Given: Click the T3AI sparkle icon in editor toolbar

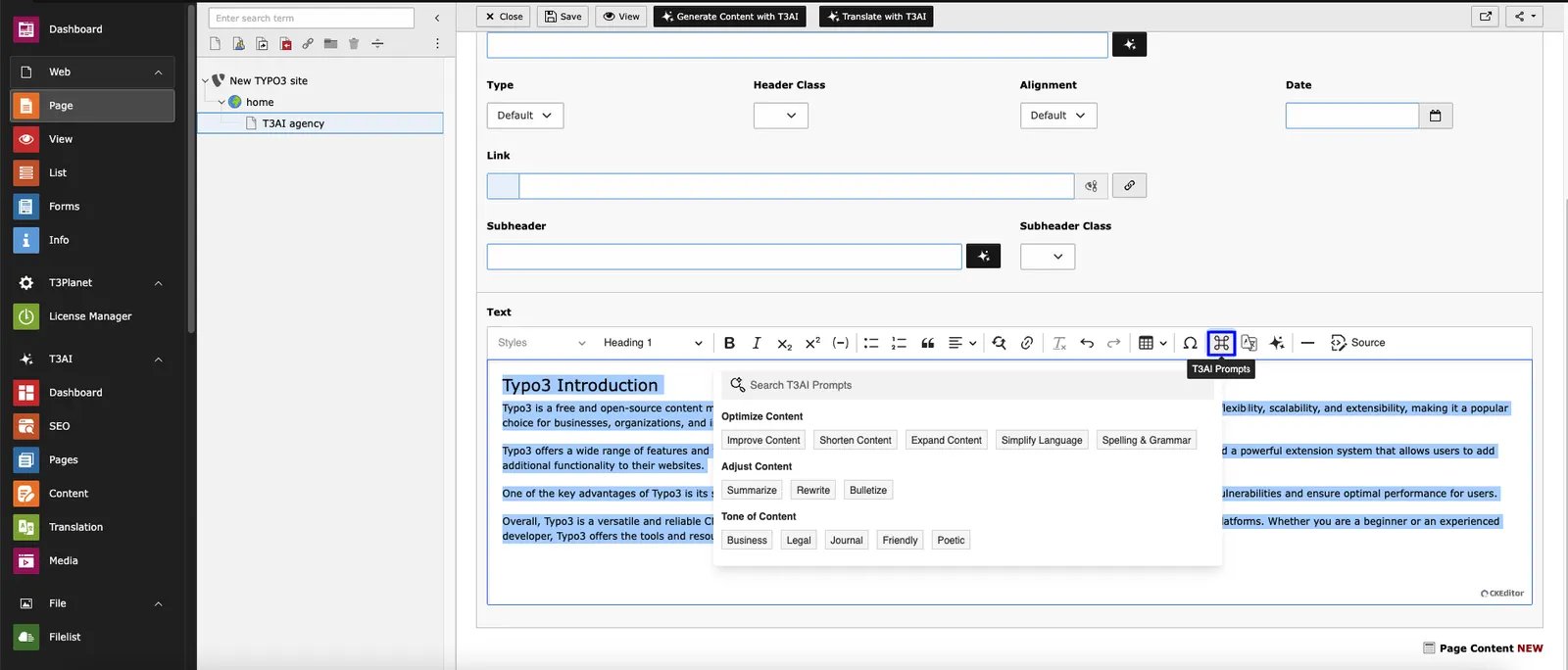Looking at the screenshot, I should (1276, 343).
